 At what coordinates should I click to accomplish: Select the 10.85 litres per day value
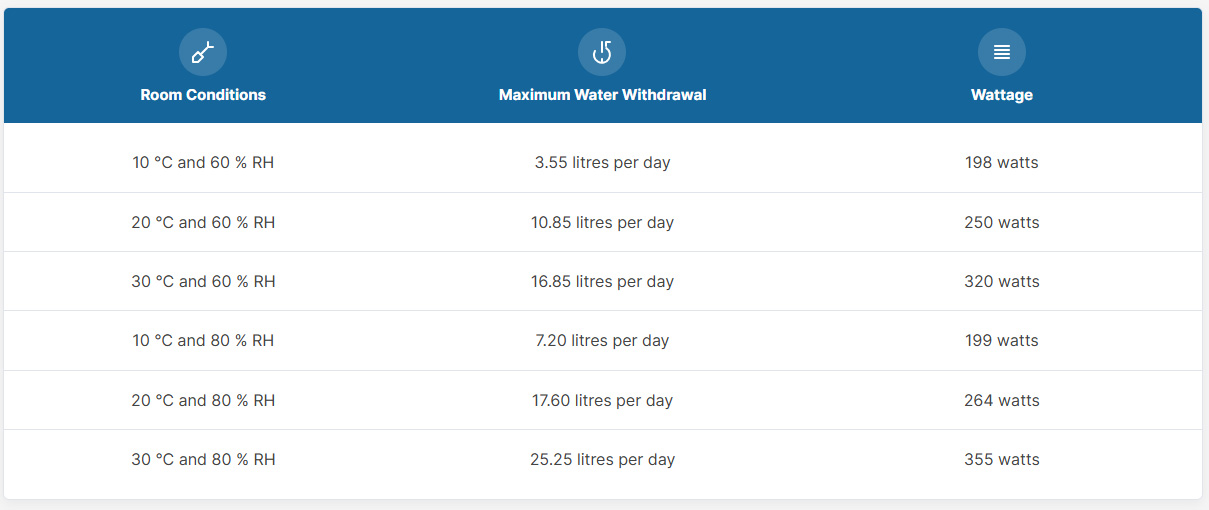pos(602,222)
